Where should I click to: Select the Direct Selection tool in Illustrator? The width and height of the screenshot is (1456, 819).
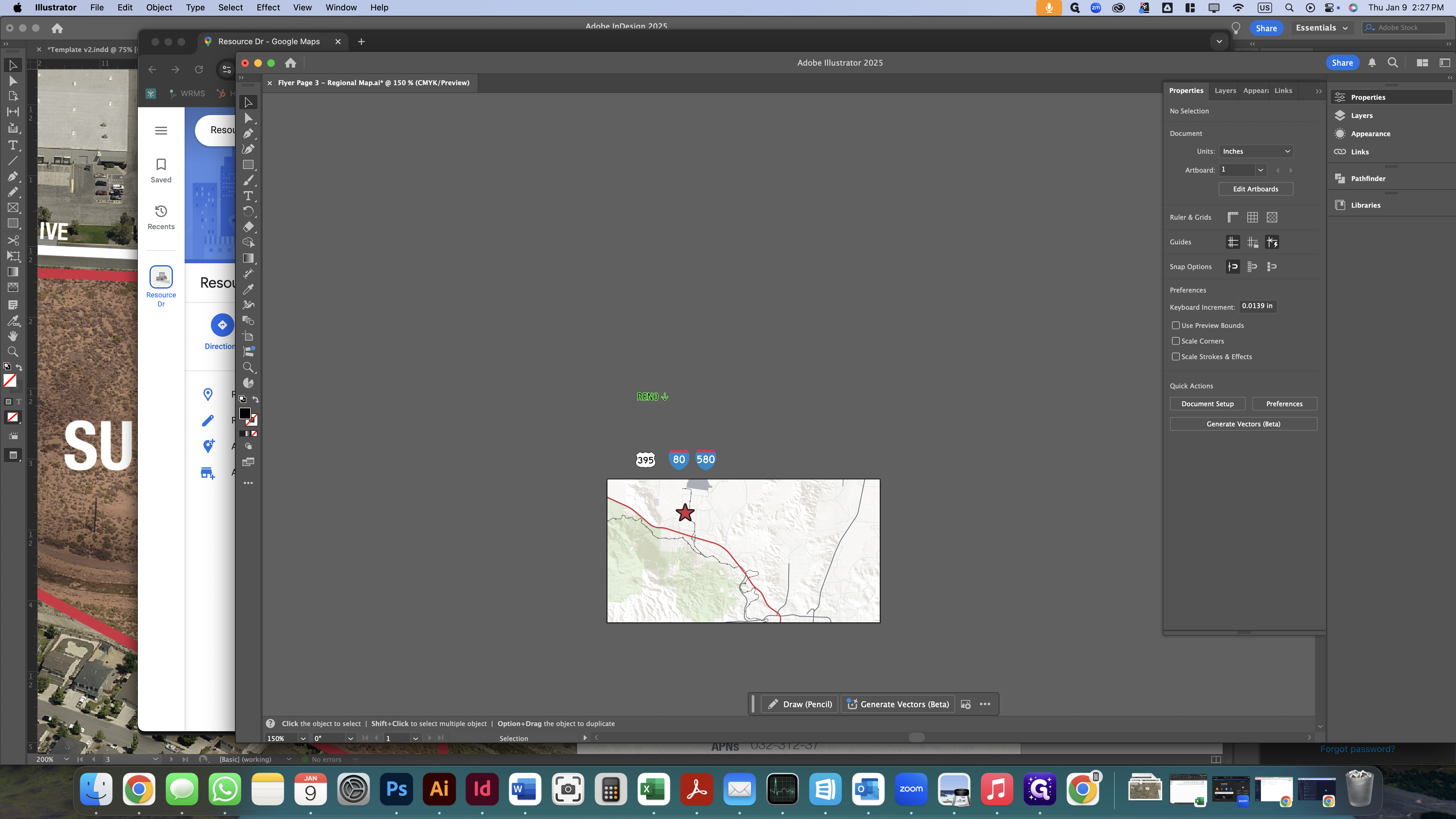click(248, 118)
